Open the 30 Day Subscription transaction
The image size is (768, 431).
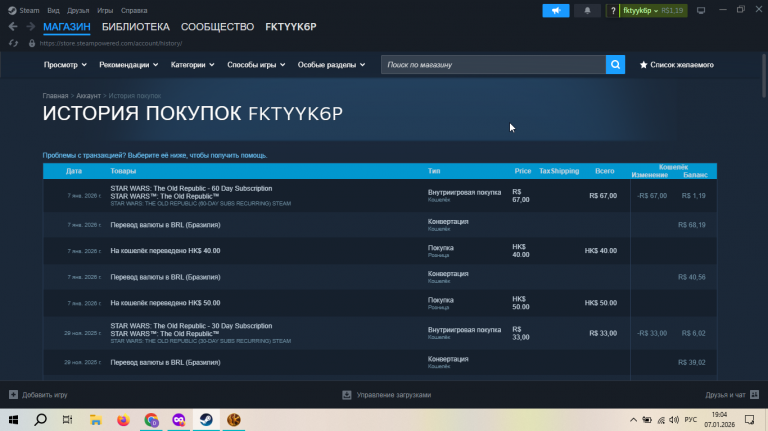[380, 333]
